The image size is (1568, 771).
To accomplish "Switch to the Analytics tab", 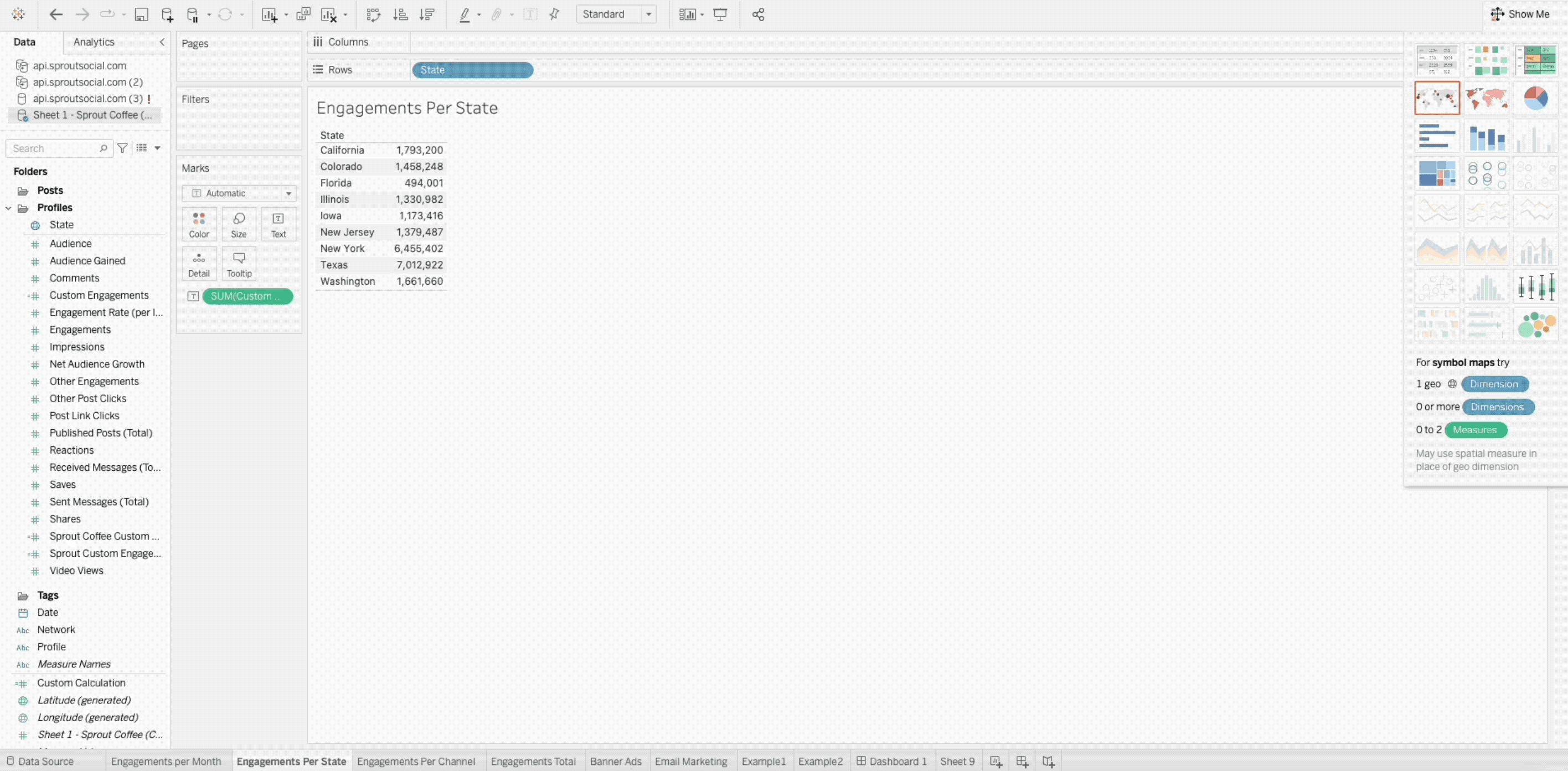I will (x=94, y=42).
